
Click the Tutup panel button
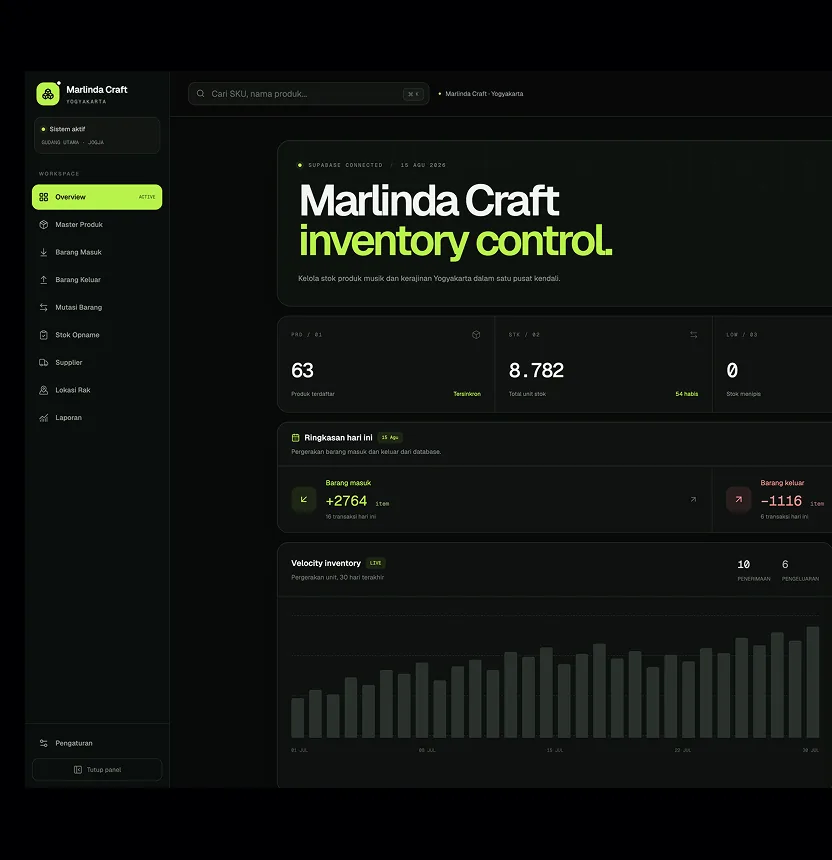(97, 770)
